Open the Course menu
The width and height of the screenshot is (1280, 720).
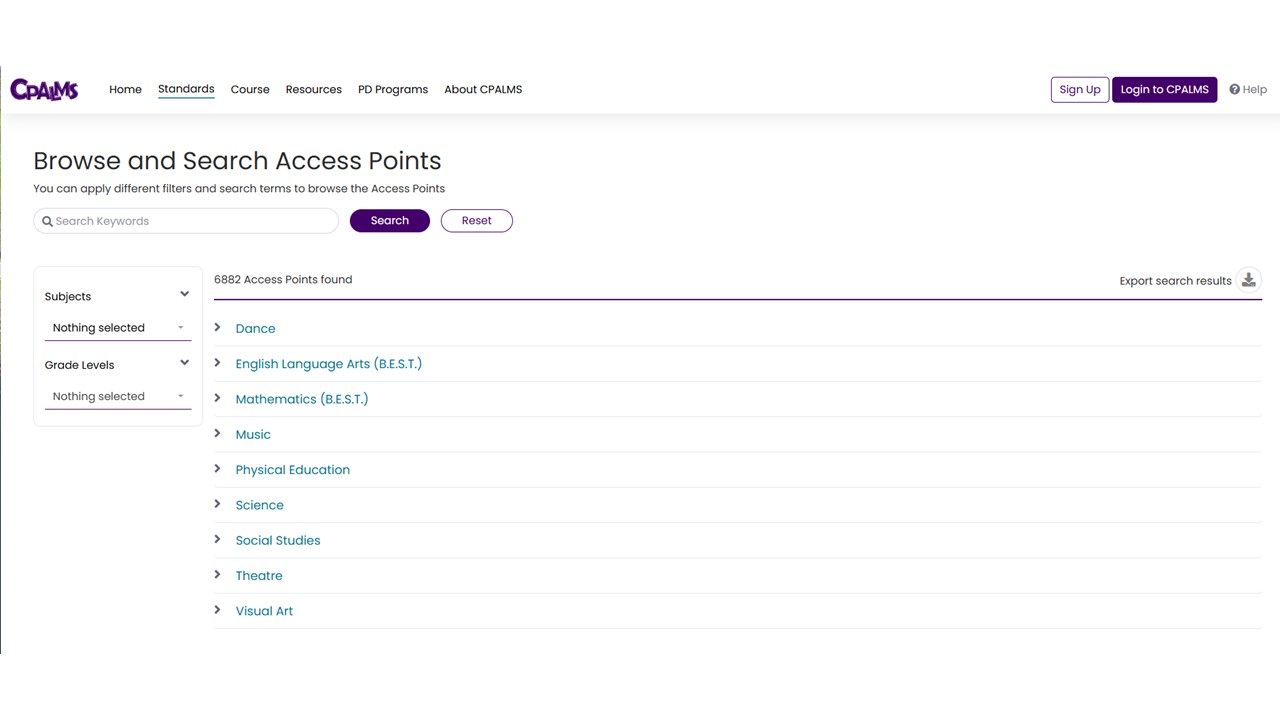(x=250, y=89)
